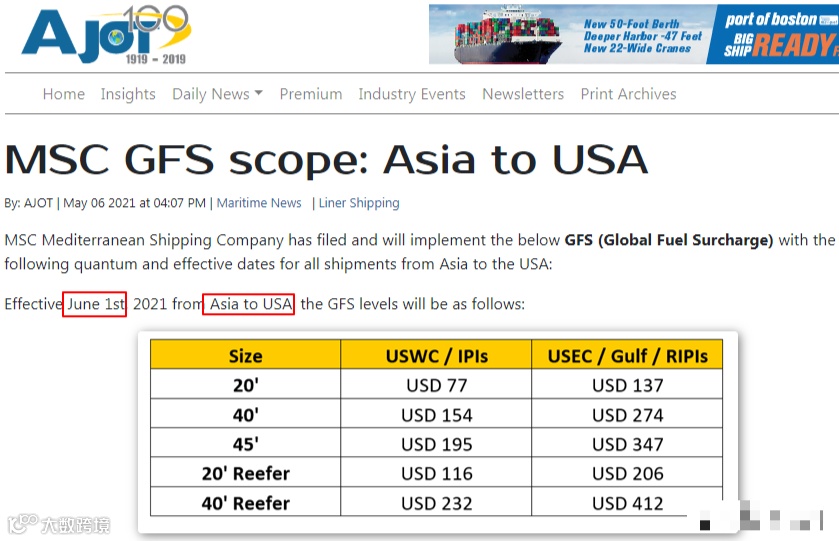The height and width of the screenshot is (541, 839).
Task: Click the USD 154 cell
Action: click(x=436, y=415)
